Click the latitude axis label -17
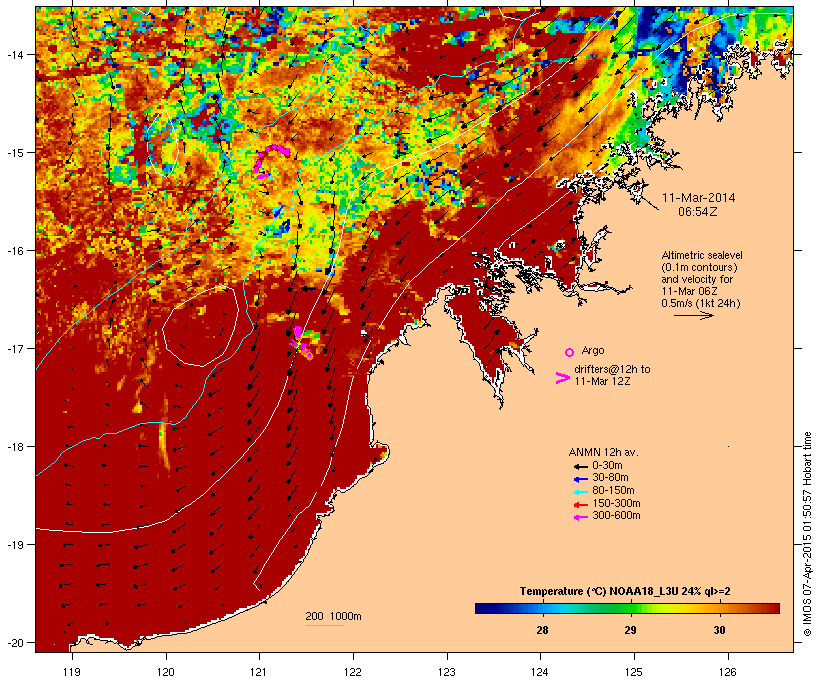The height and width of the screenshot is (680, 820). point(14,348)
